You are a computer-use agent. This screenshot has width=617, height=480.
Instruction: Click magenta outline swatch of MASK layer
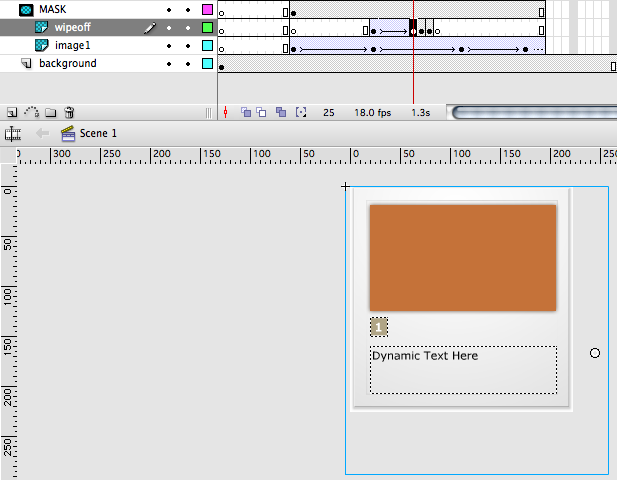point(207,9)
